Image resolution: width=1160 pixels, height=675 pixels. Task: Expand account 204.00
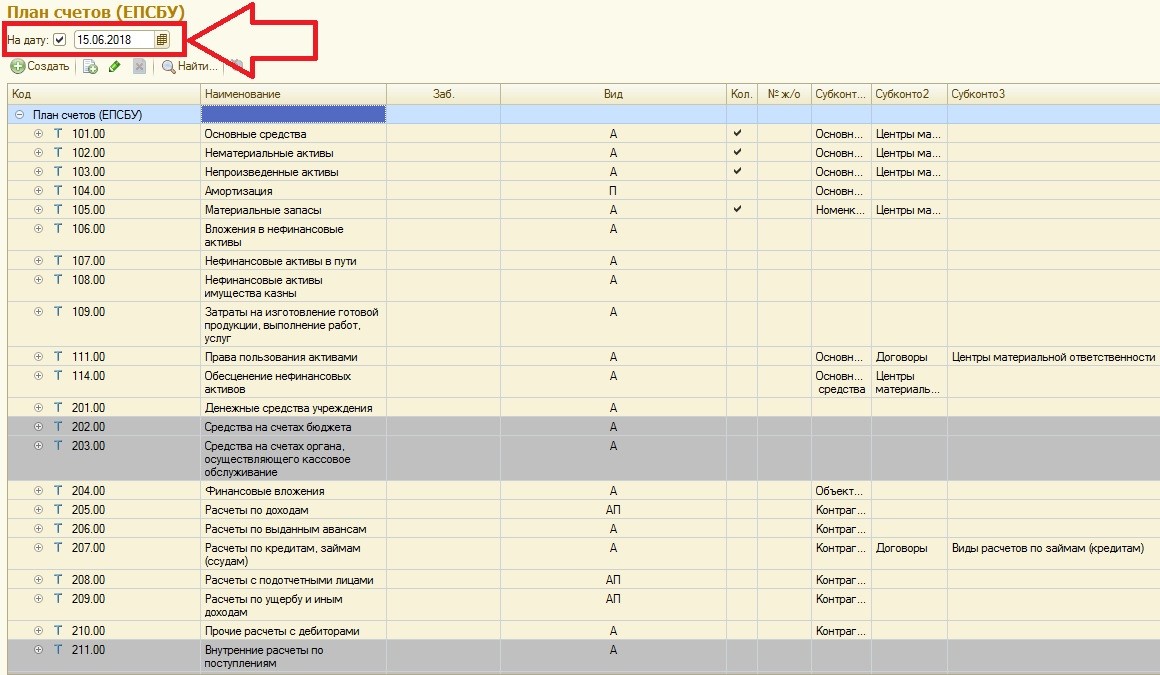pyautogui.click(x=38, y=491)
